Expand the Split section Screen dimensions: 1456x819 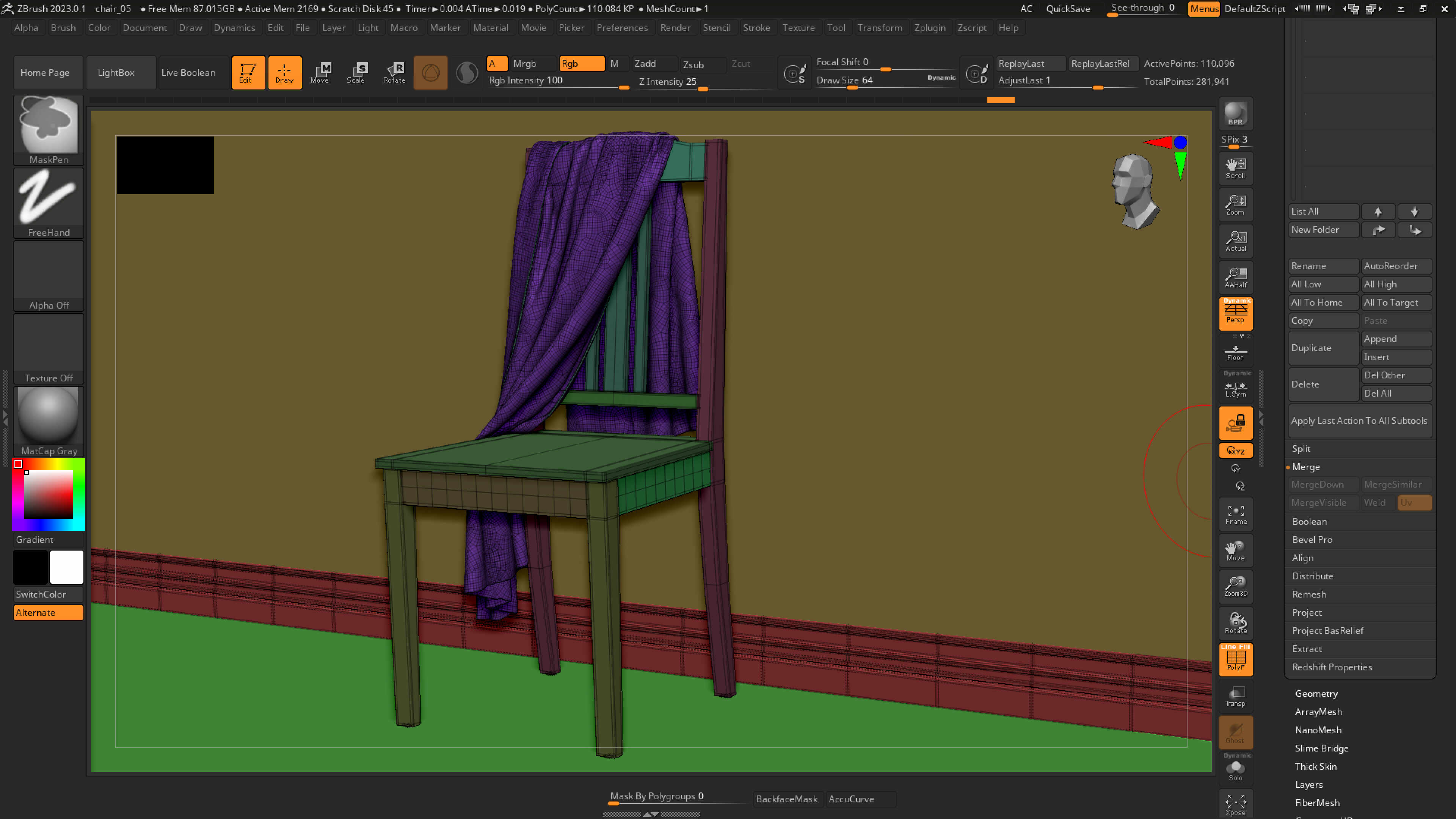click(1301, 448)
